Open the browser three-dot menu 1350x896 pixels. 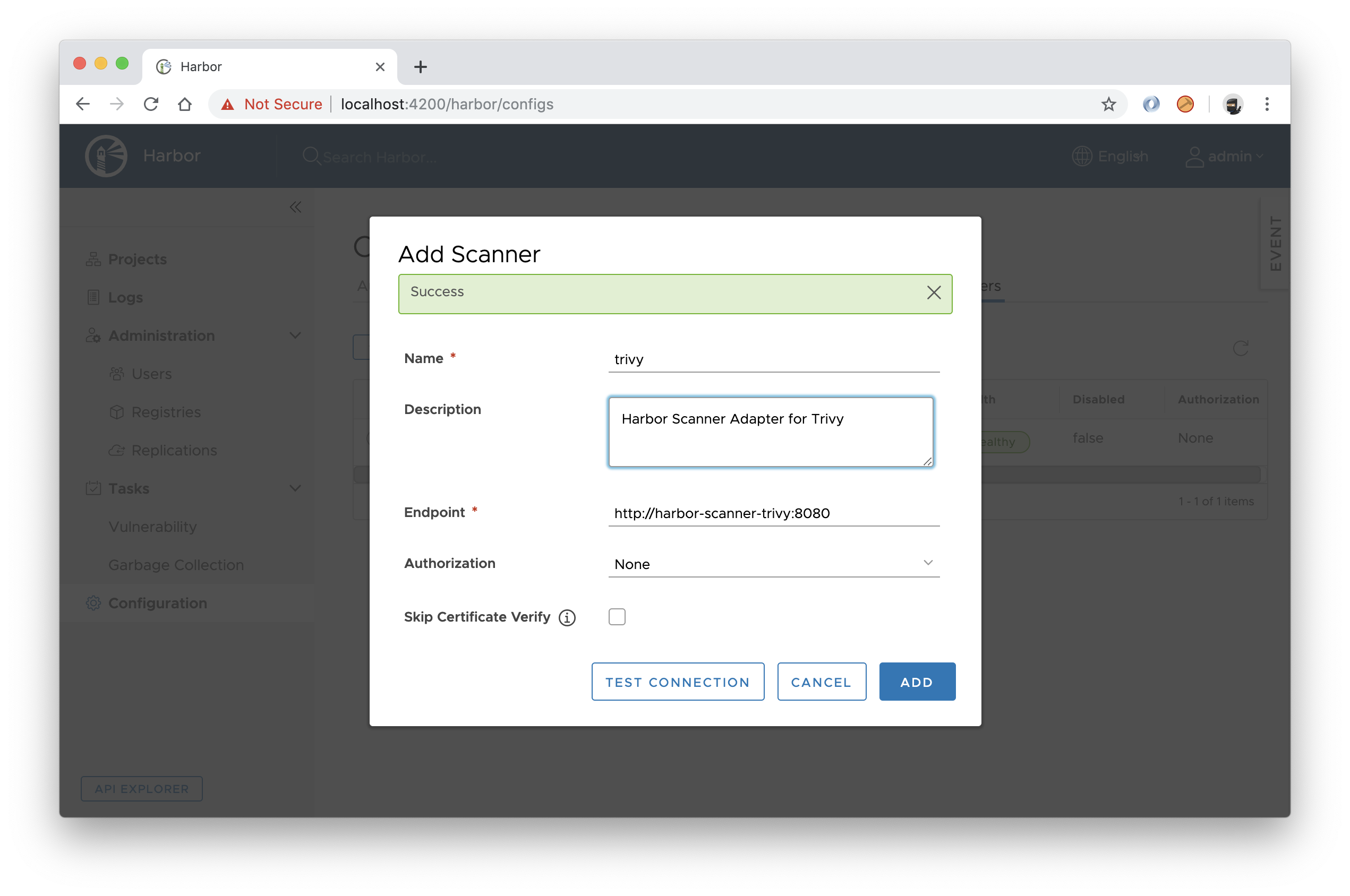(x=1267, y=104)
